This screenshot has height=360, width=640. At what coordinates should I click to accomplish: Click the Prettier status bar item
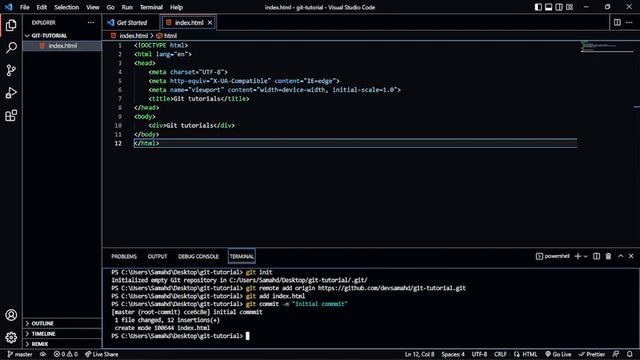(591, 354)
